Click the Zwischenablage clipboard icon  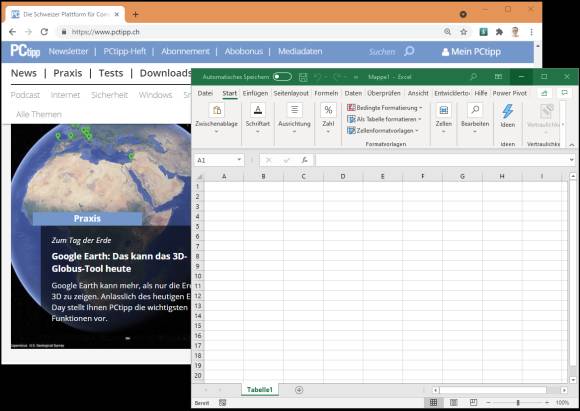click(x=217, y=110)
